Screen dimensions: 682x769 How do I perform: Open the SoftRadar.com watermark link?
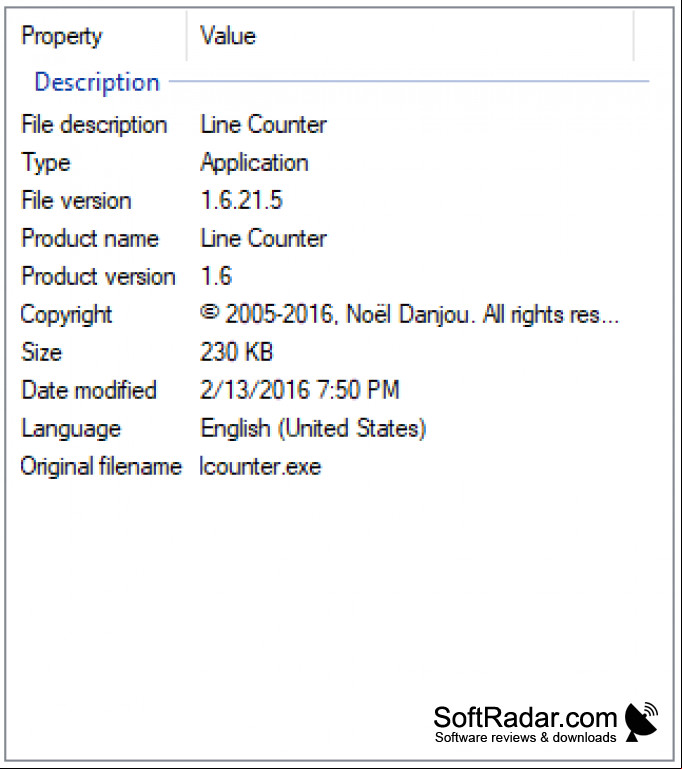tap(525, 723)
